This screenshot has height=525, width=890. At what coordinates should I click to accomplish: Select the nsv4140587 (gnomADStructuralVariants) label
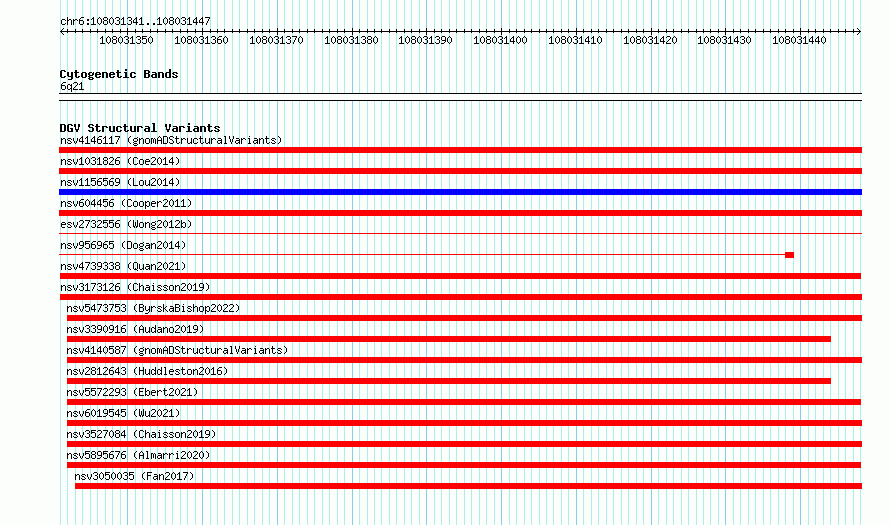coord(177,350)
